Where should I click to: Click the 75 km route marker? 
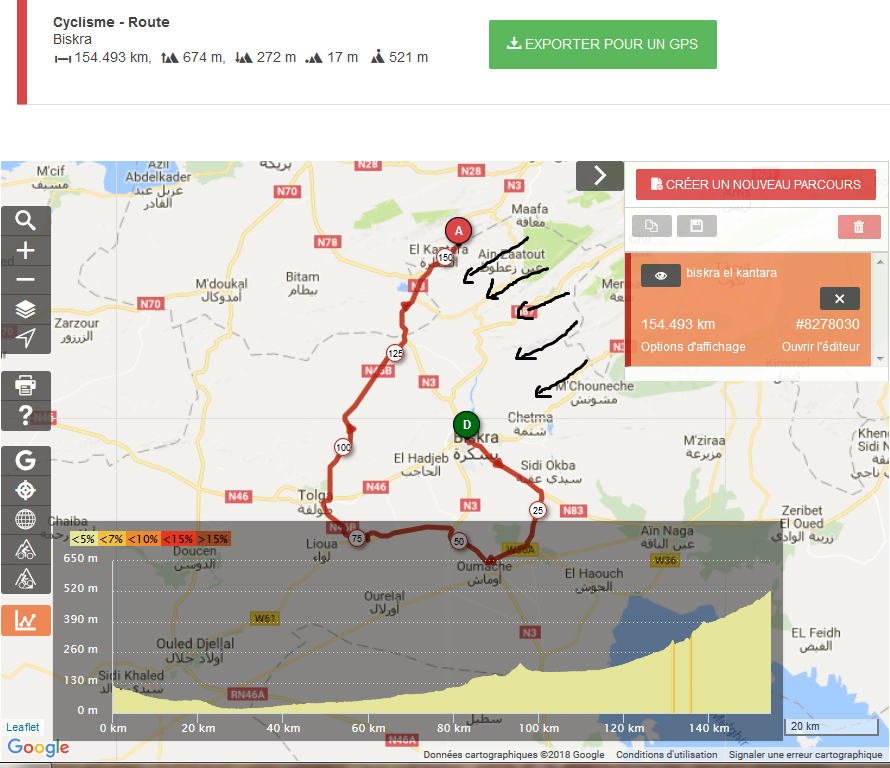tap(356, 538)
